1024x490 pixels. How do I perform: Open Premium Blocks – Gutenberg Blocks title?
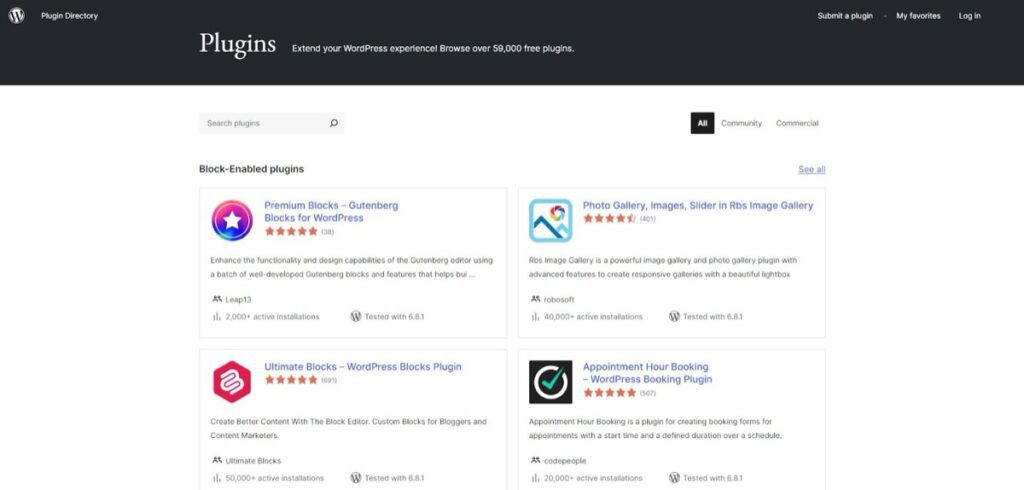click(331, 211)
